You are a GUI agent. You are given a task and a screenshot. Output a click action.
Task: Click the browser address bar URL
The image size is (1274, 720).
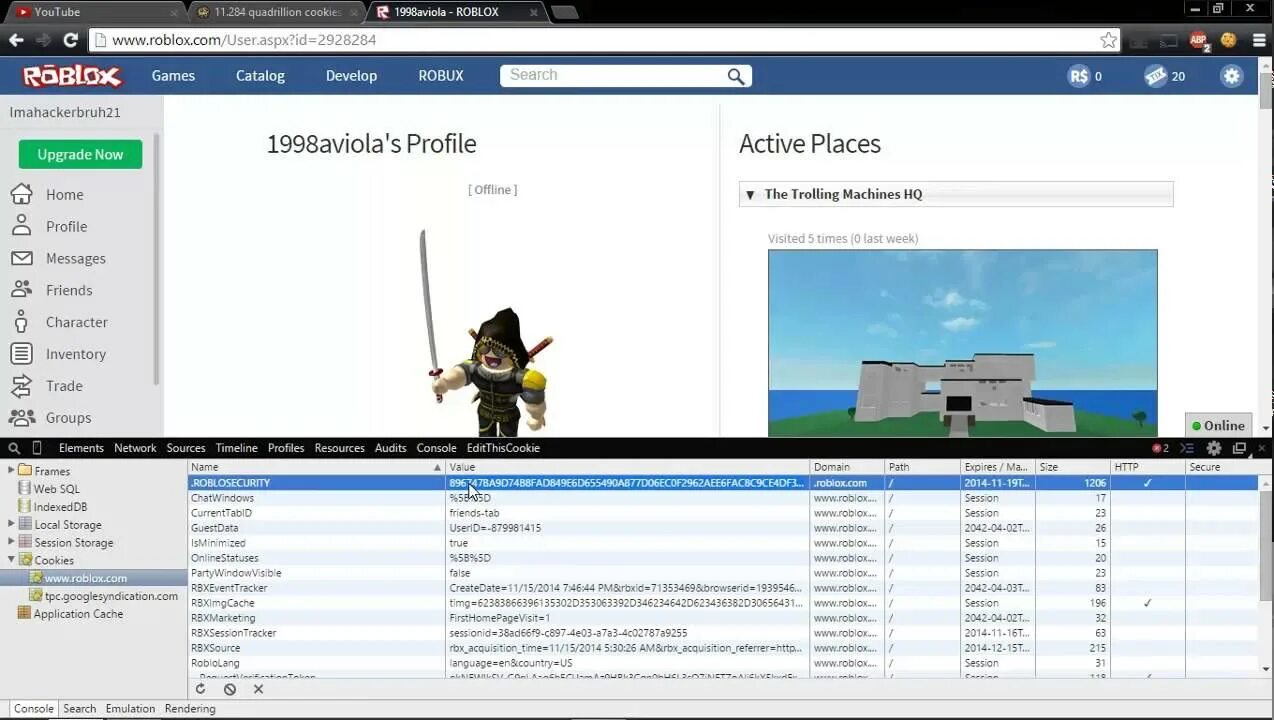point(244,40)
